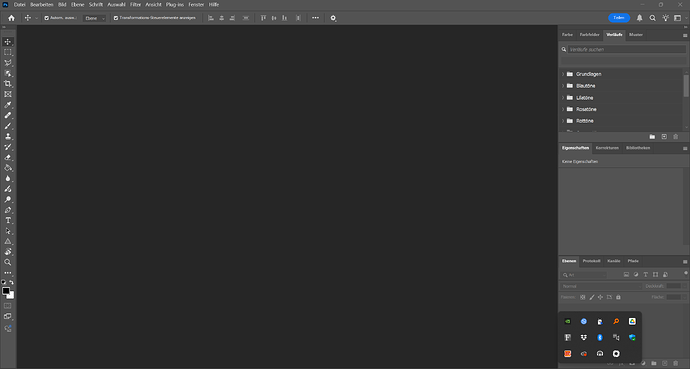Toggle the Autom. ausw. checkbox
690x369 pixels.
(x=47, y=18)
